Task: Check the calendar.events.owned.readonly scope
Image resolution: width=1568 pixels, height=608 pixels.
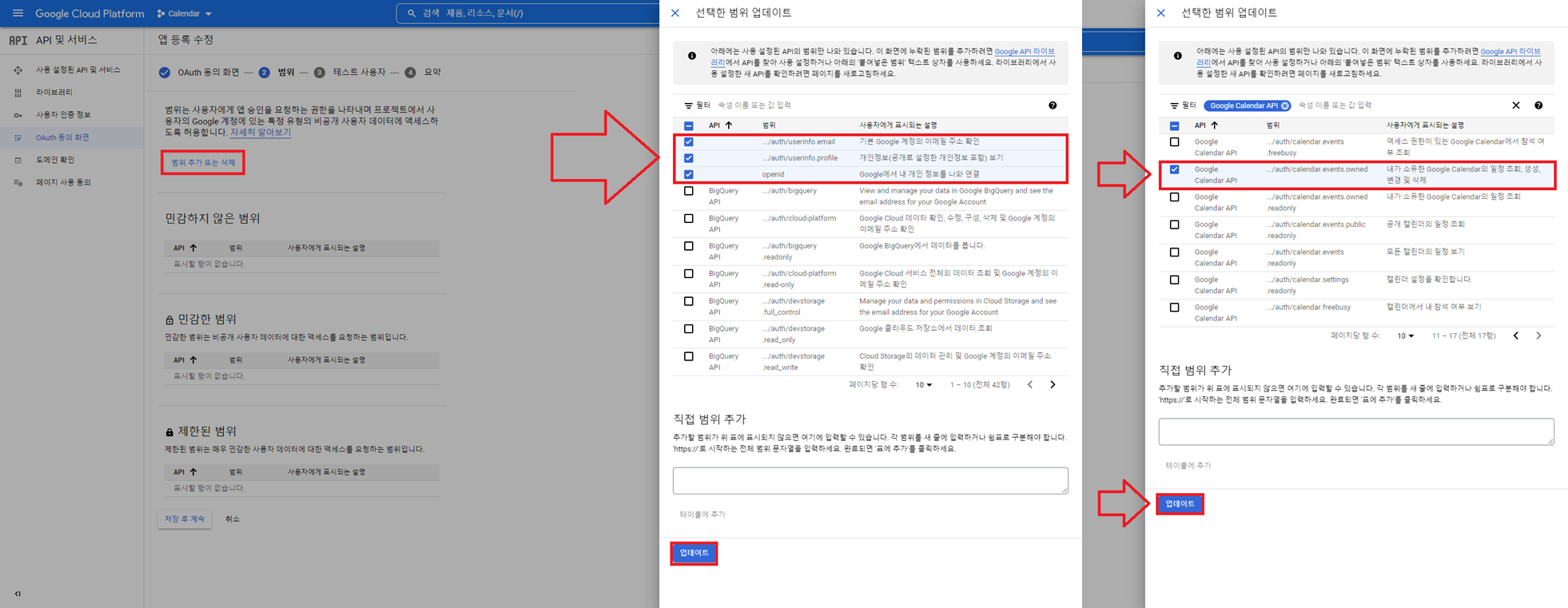Action: click(1175, 197)
